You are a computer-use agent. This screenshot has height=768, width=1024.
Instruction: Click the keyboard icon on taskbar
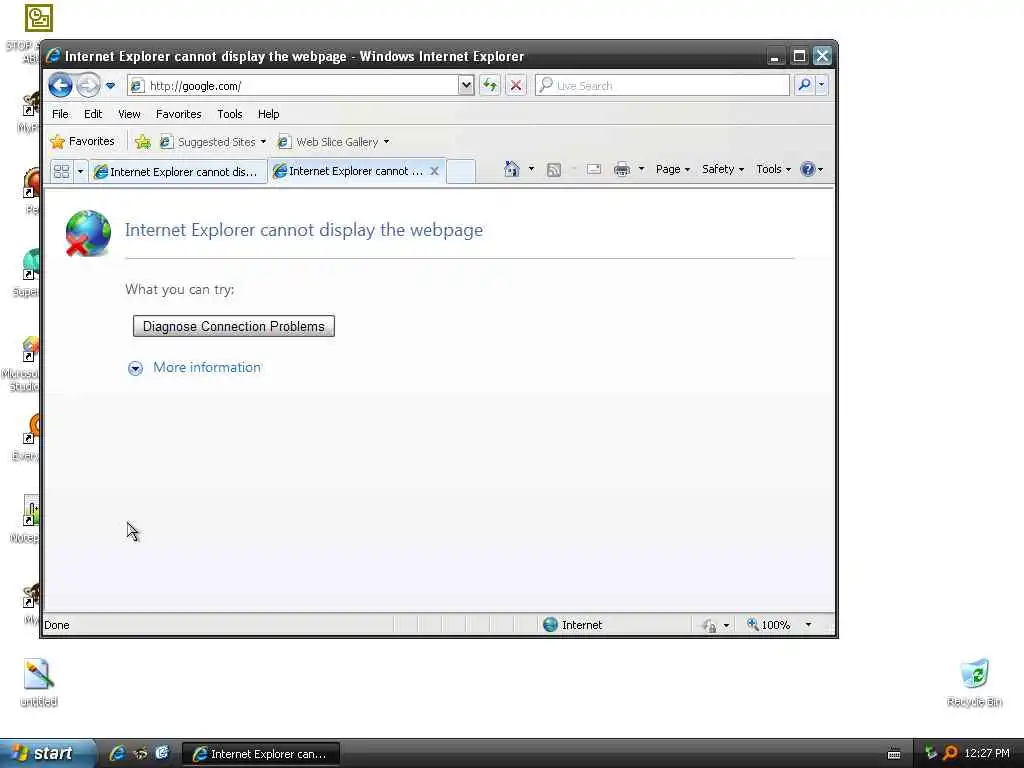click(894, 754)
